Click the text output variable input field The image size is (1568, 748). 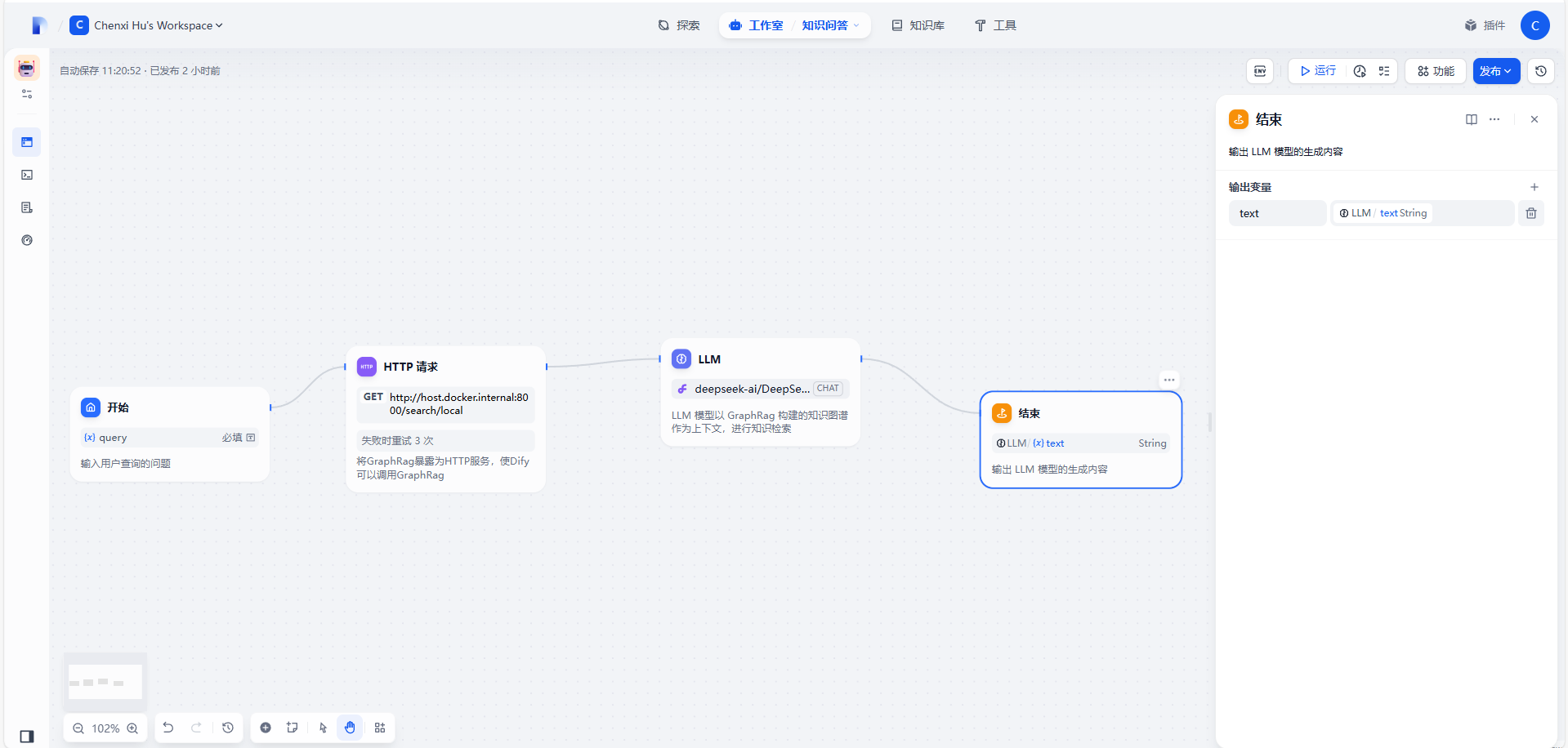click(1277, 213)
